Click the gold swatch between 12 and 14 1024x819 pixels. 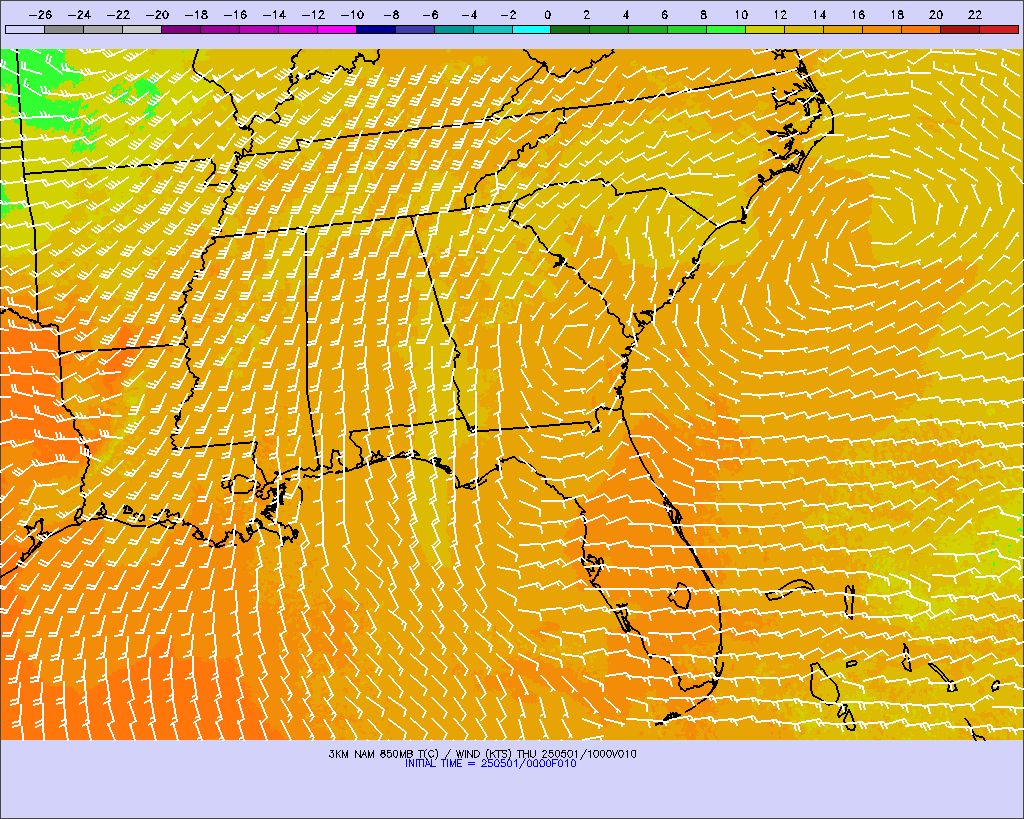point(804,29)
